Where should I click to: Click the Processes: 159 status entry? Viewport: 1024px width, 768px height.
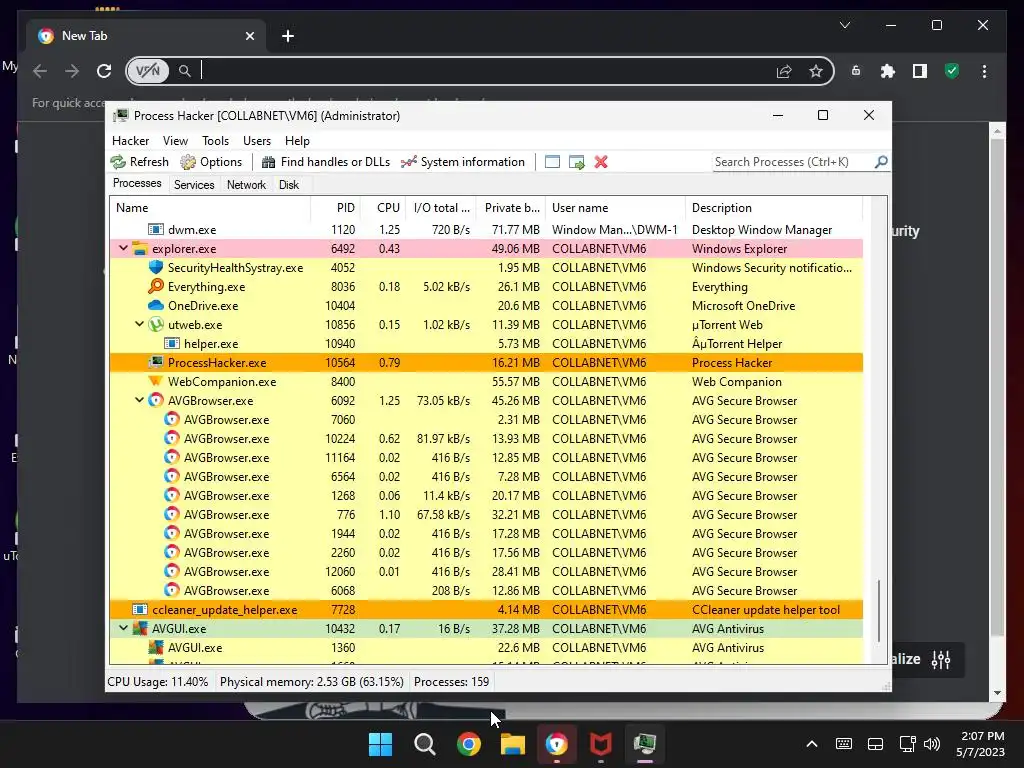click(451, 682)
